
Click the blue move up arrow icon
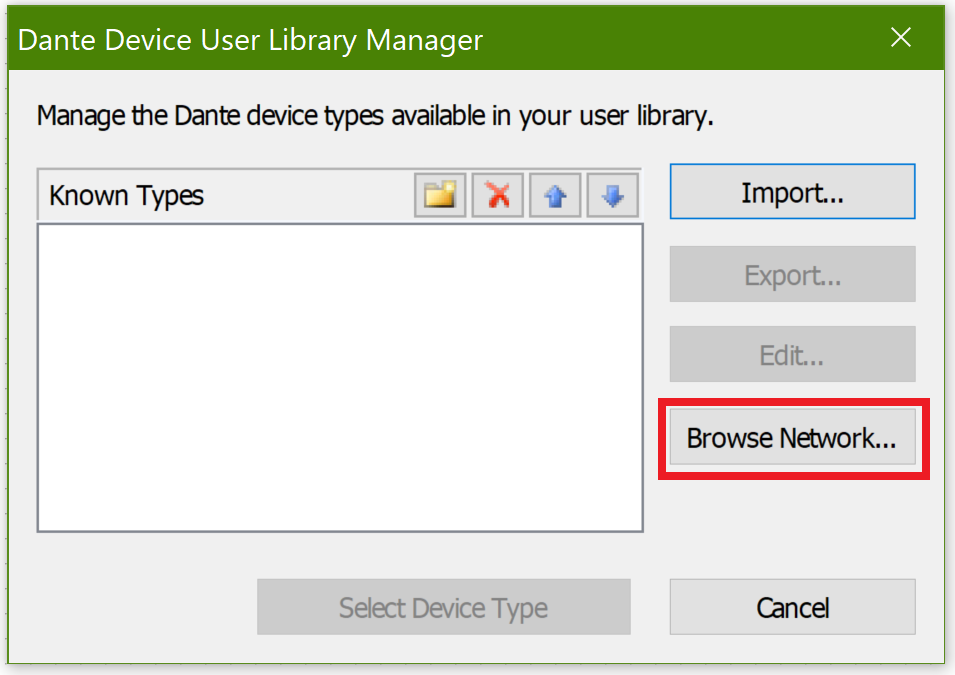click(x=555, y=196)
